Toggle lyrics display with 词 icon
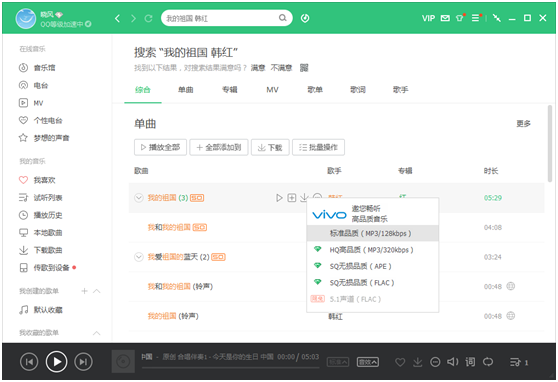Screen dimensions: 558x382 [470, 362]
